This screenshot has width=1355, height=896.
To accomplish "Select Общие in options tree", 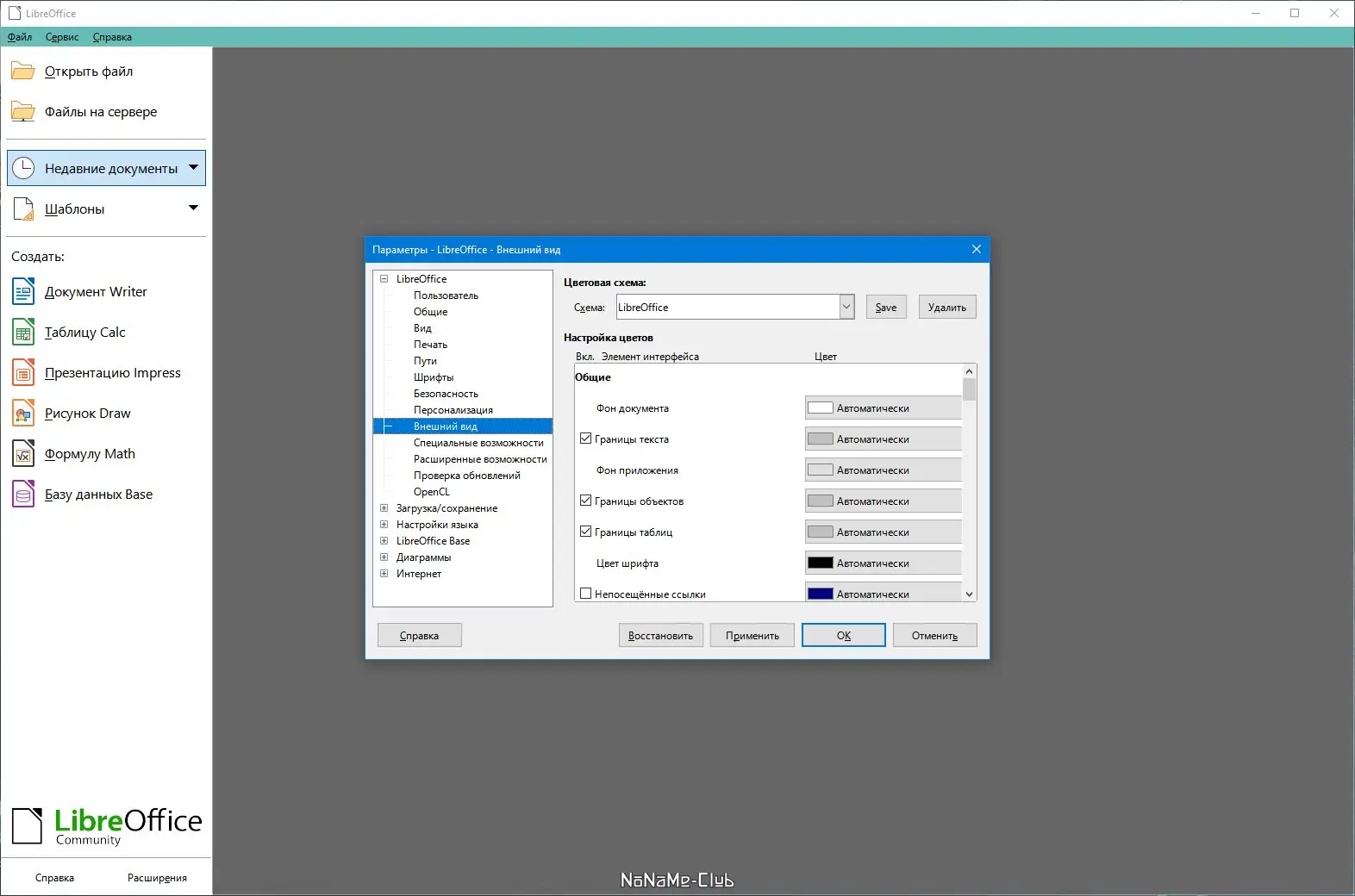I will click(x=431, y=311).
